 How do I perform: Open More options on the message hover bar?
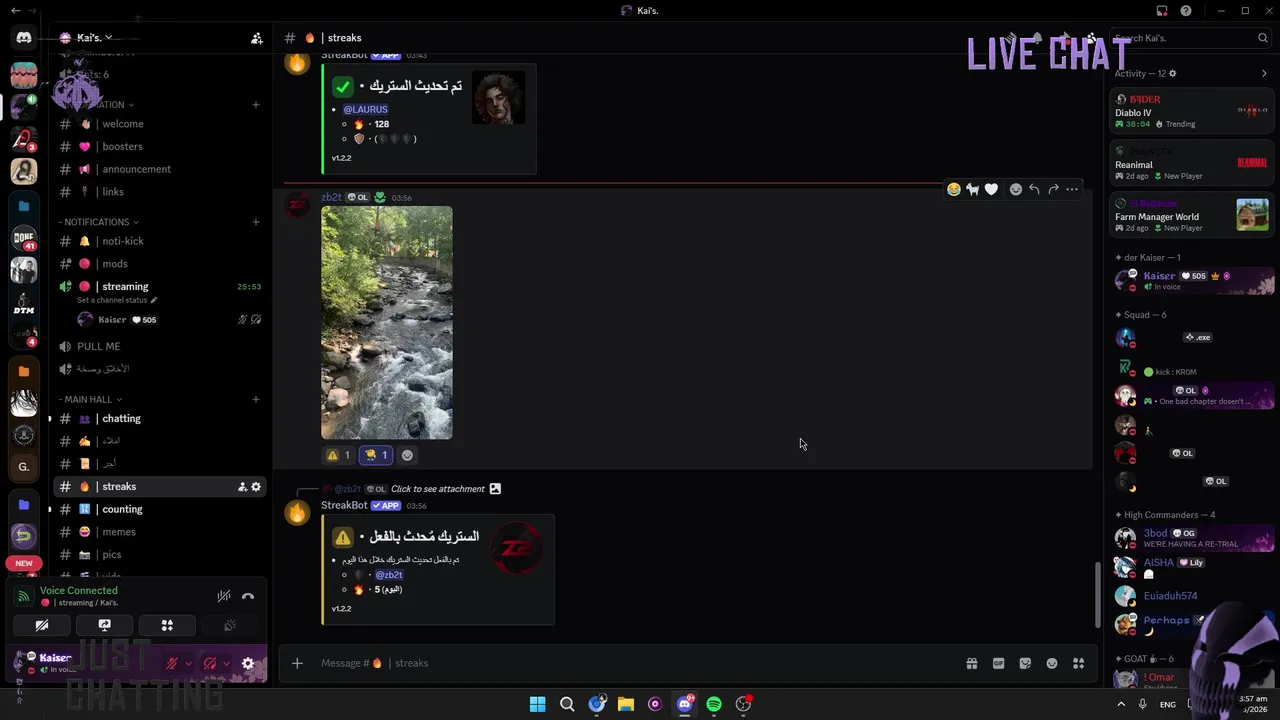click(1072, 189)
